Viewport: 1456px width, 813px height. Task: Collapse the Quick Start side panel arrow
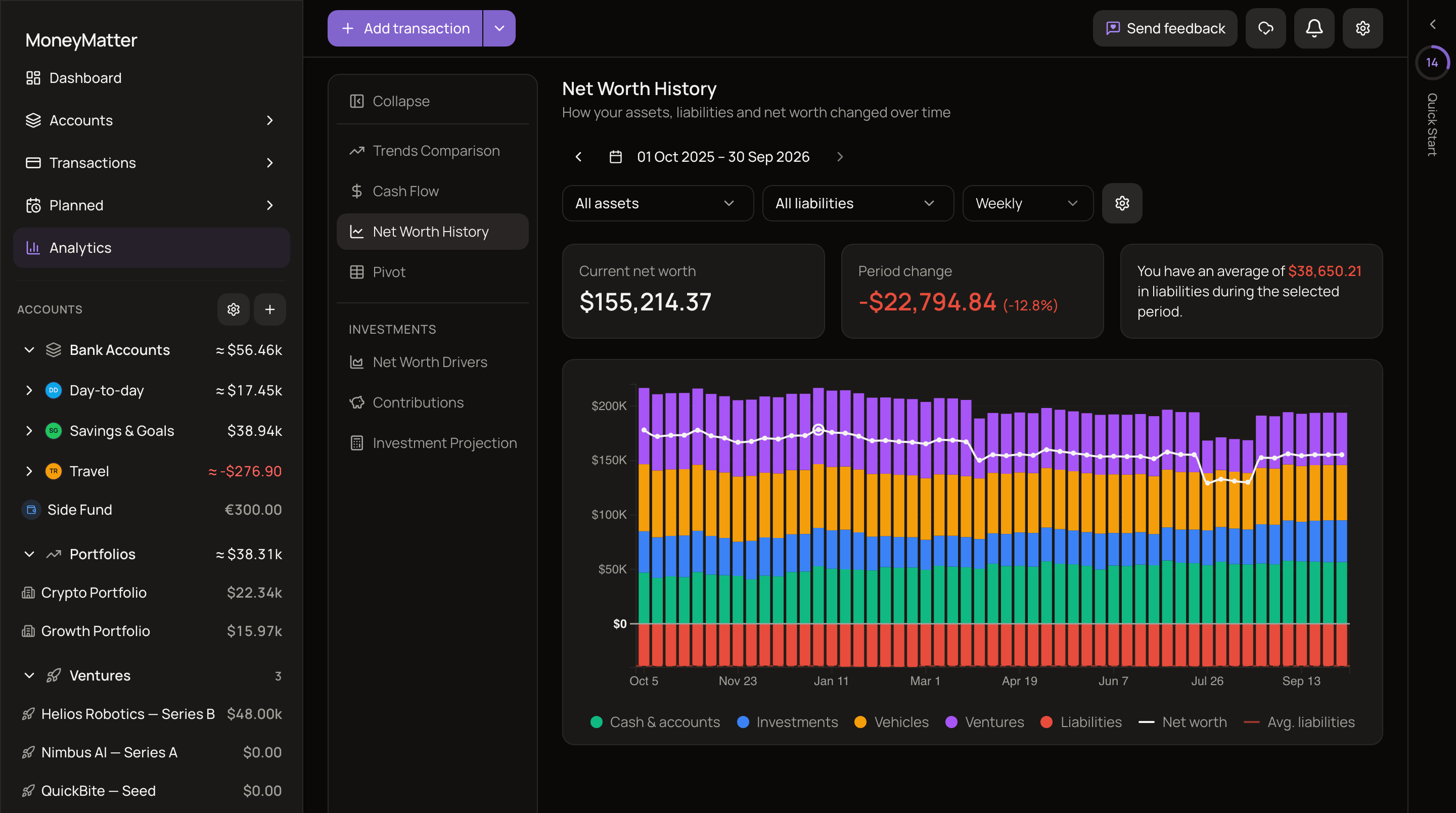[1432, 24]
